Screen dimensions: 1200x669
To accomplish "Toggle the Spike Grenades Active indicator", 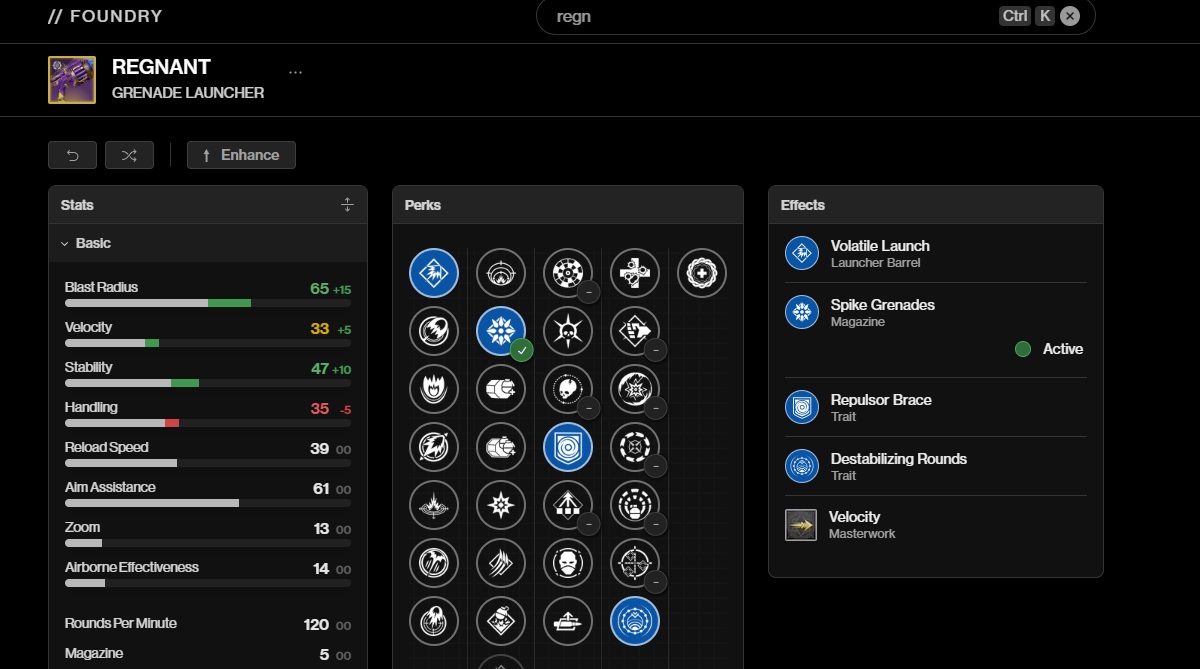I will pyautogui.click(x=1023, y=349).
